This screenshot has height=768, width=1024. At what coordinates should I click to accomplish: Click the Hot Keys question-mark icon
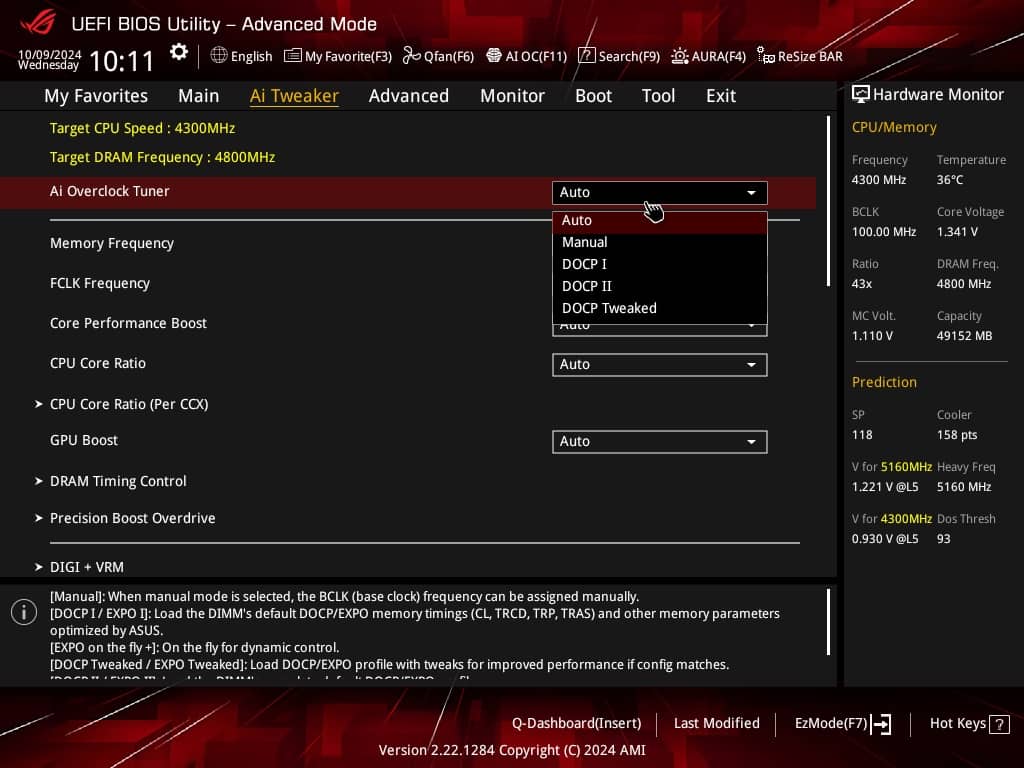click(999, 724)
